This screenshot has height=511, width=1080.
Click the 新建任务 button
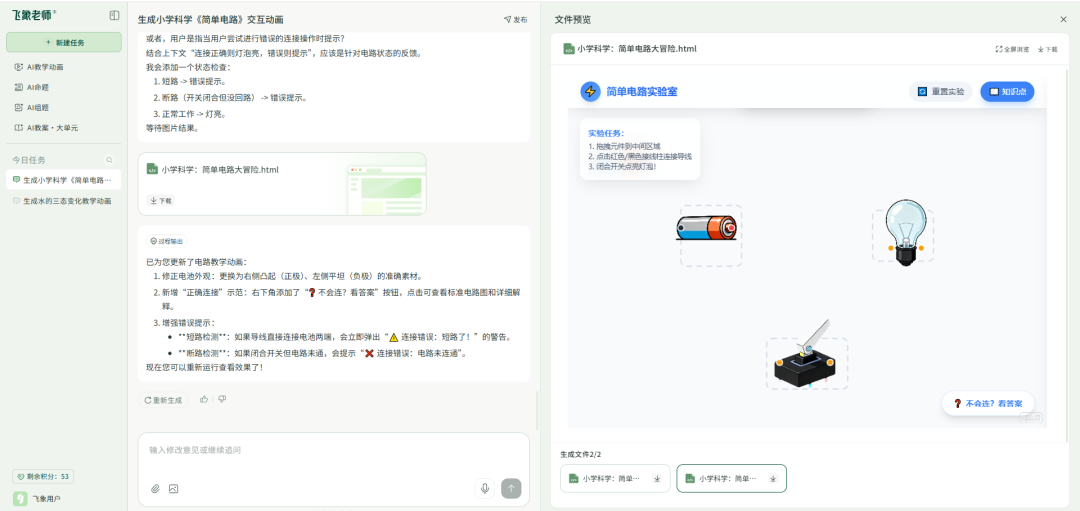pyautogui.click(x=64, y=42)
